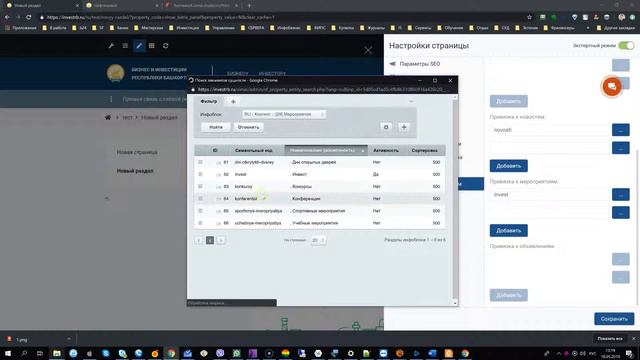Close the dark edit panel with the X icon
This screenshot has width=640, height=360.
coord(368,50)
